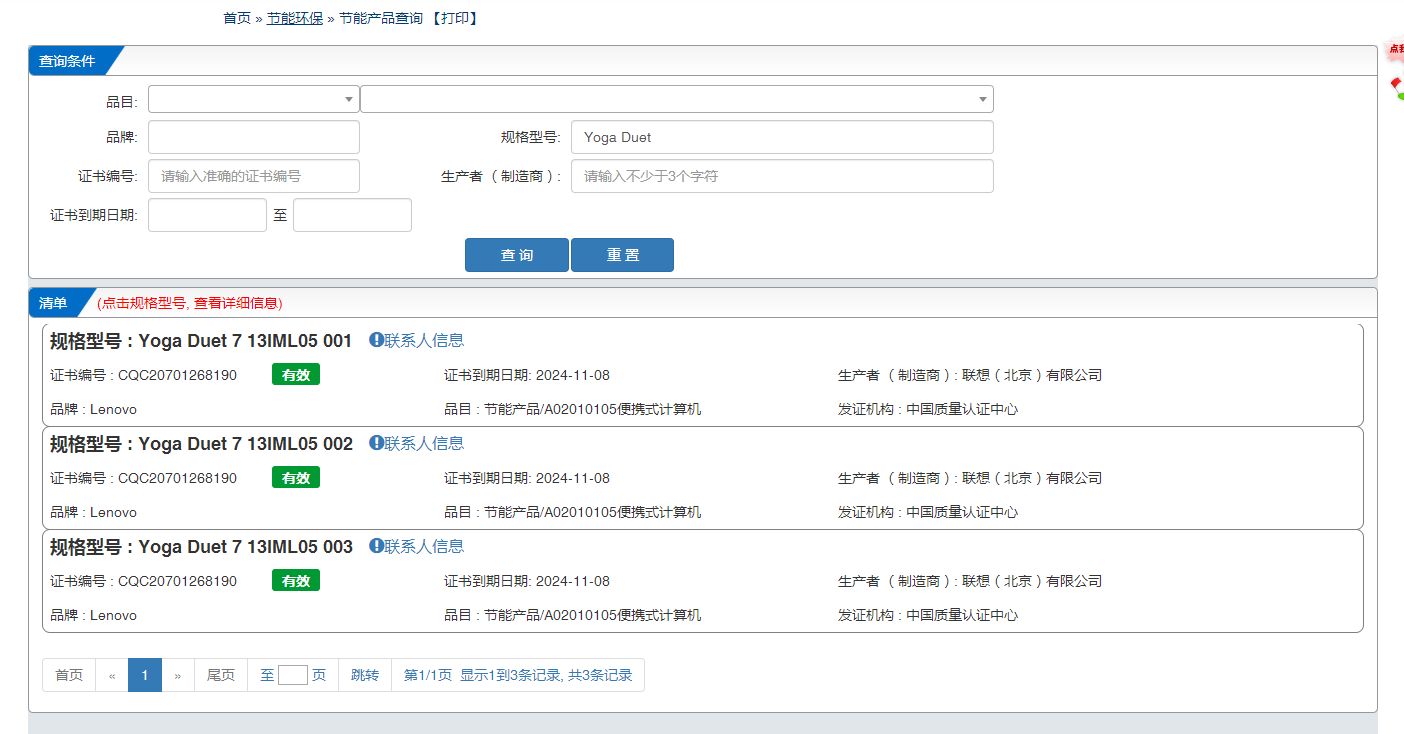Open the 节能环保 breadcrumb link
Screen dimensions: 1404x734
click(295, 18)
